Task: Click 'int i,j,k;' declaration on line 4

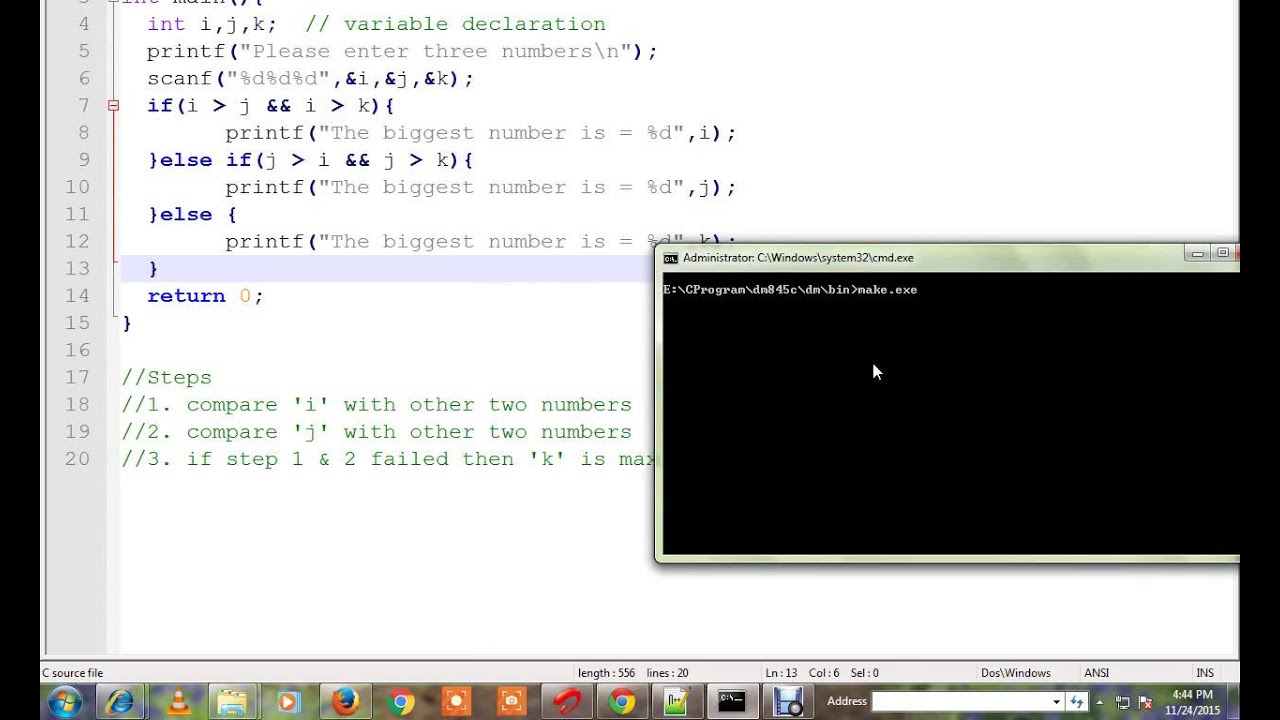Action: pos(212,24)
